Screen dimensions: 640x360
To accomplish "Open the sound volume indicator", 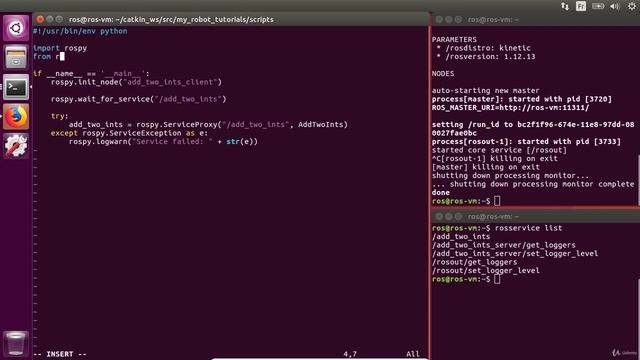I will (614, 6).
